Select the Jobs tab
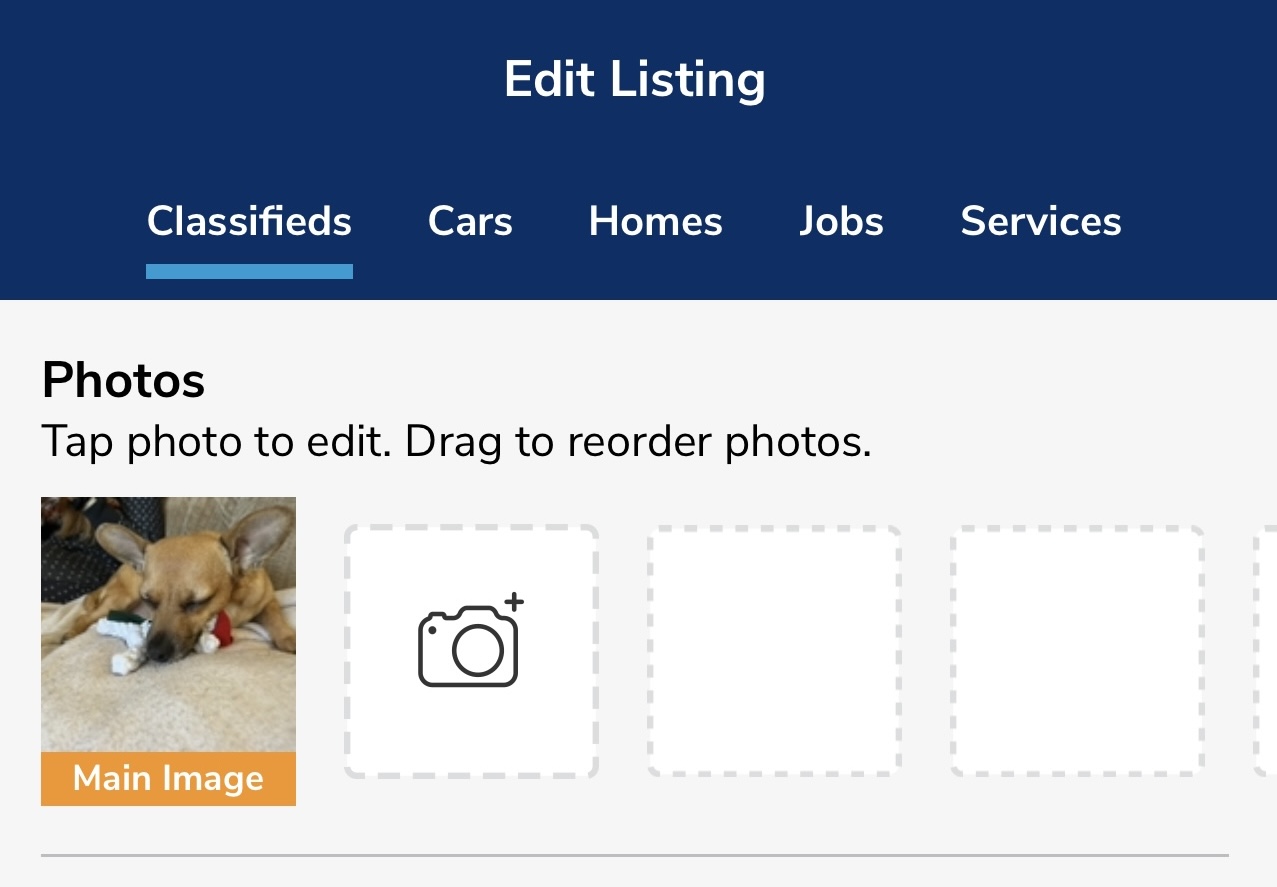The height and width of the screenshot is (887, 1277). 841,221
